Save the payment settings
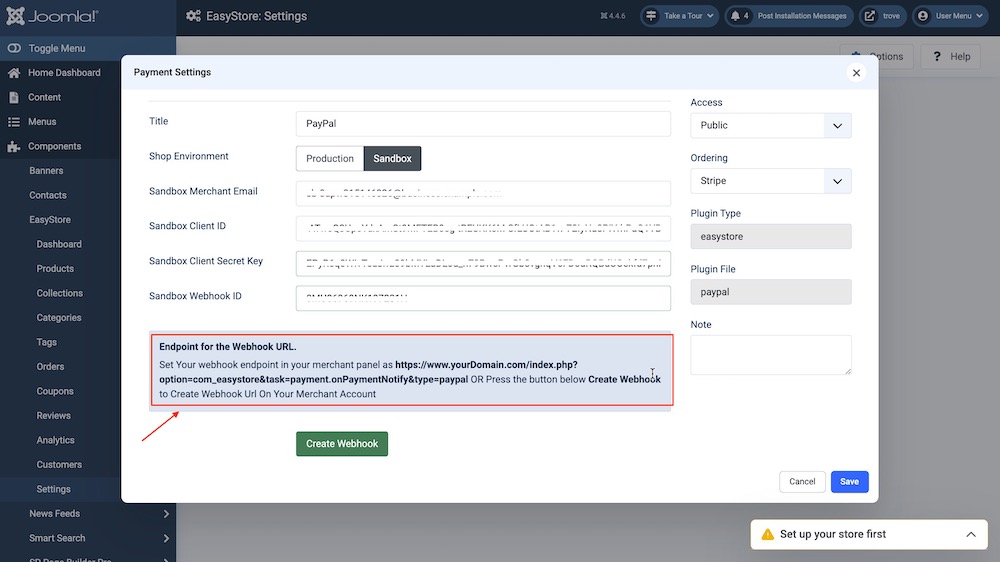This screenshot has width=1000, height=562. click(x=849, y=481)
